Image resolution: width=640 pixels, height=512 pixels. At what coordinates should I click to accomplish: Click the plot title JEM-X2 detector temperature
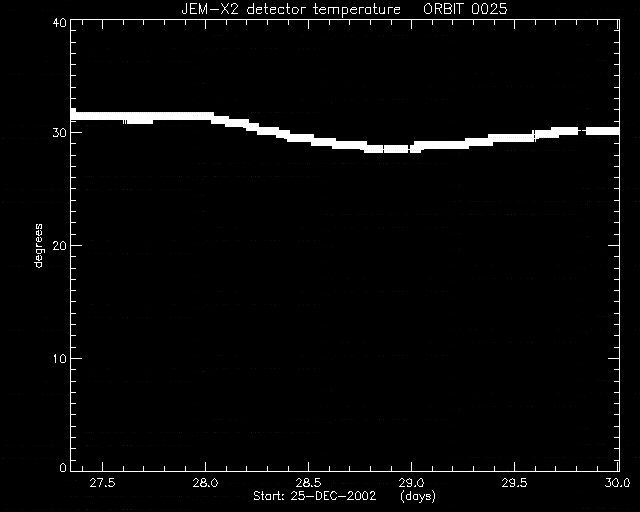point(291,9)
